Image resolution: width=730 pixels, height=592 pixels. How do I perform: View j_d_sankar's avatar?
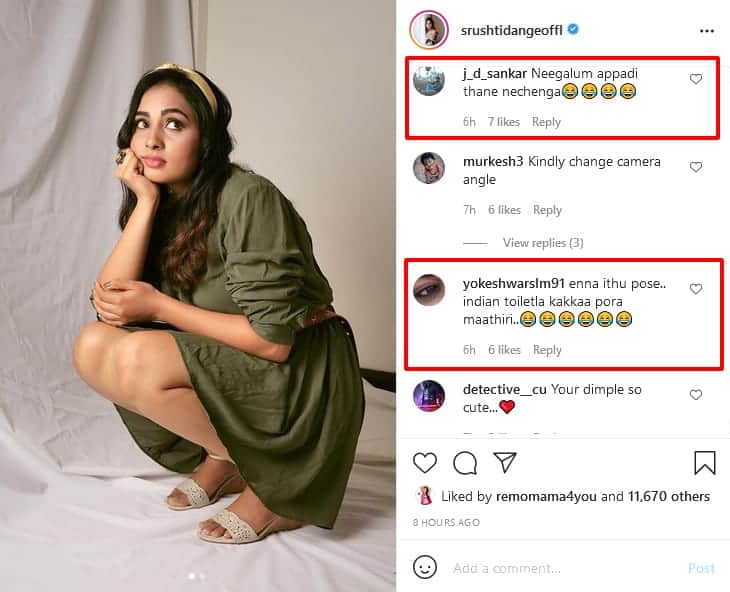(429, 80)
